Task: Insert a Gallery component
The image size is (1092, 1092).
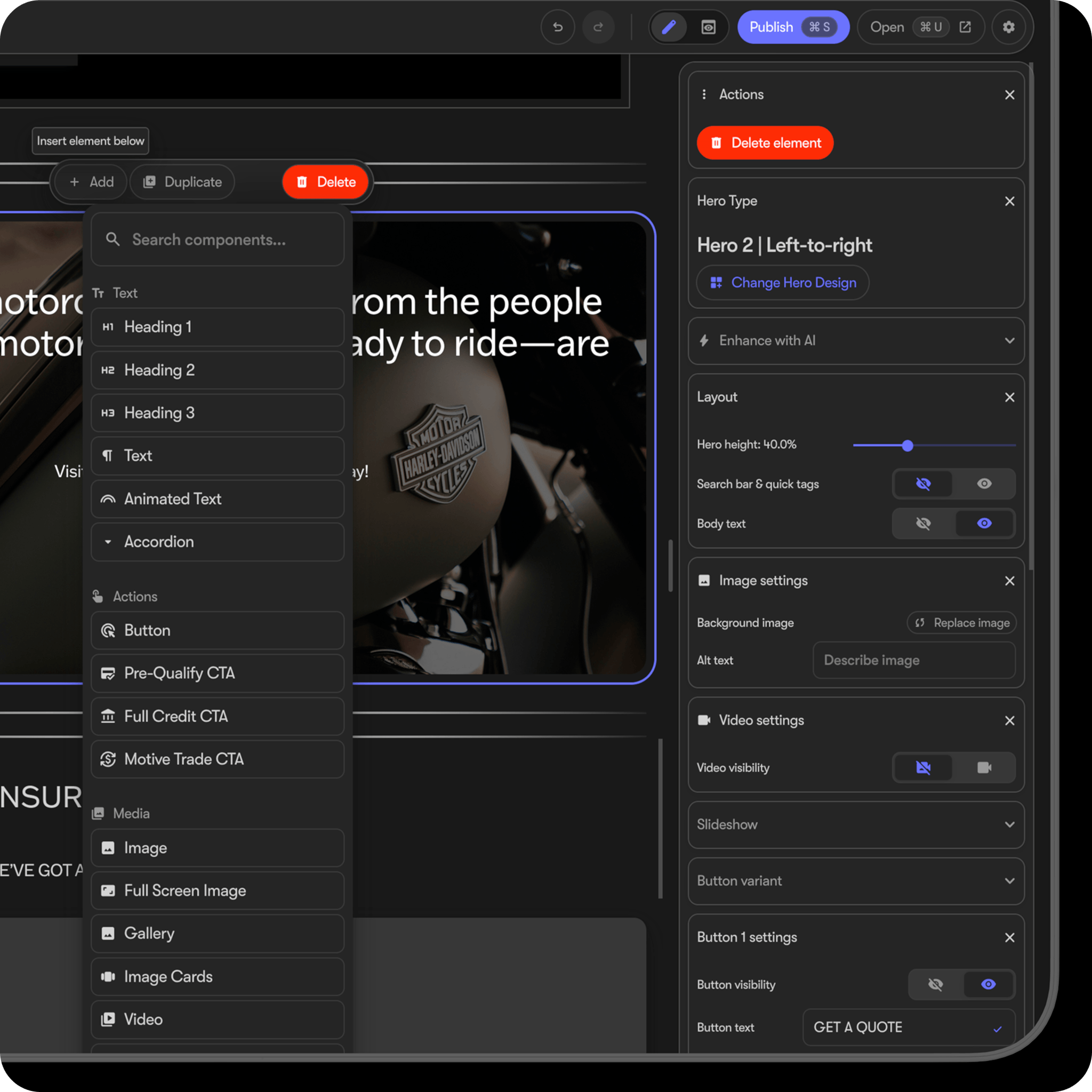Action: 218,933
